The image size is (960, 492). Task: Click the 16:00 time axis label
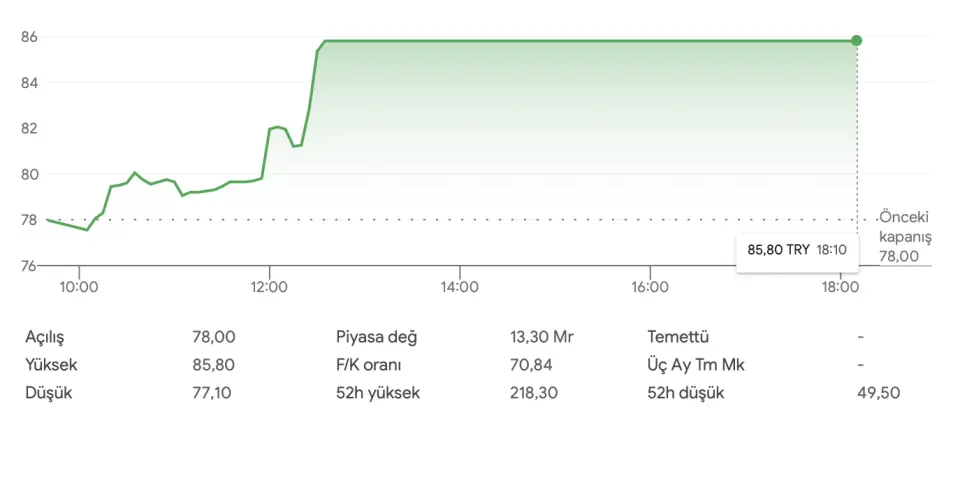[650, 288]
